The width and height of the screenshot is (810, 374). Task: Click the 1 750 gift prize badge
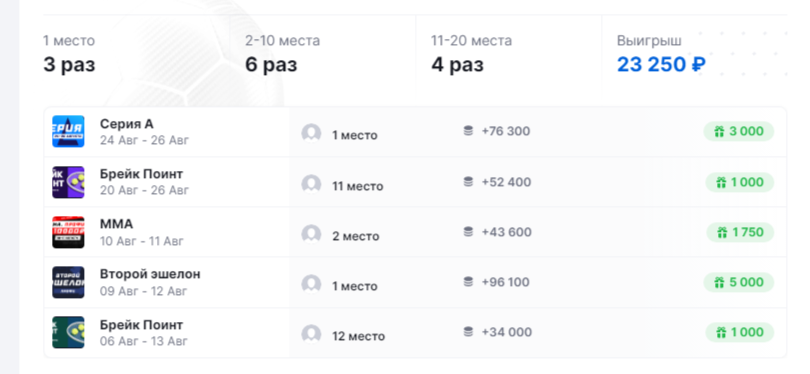(740, 232)
